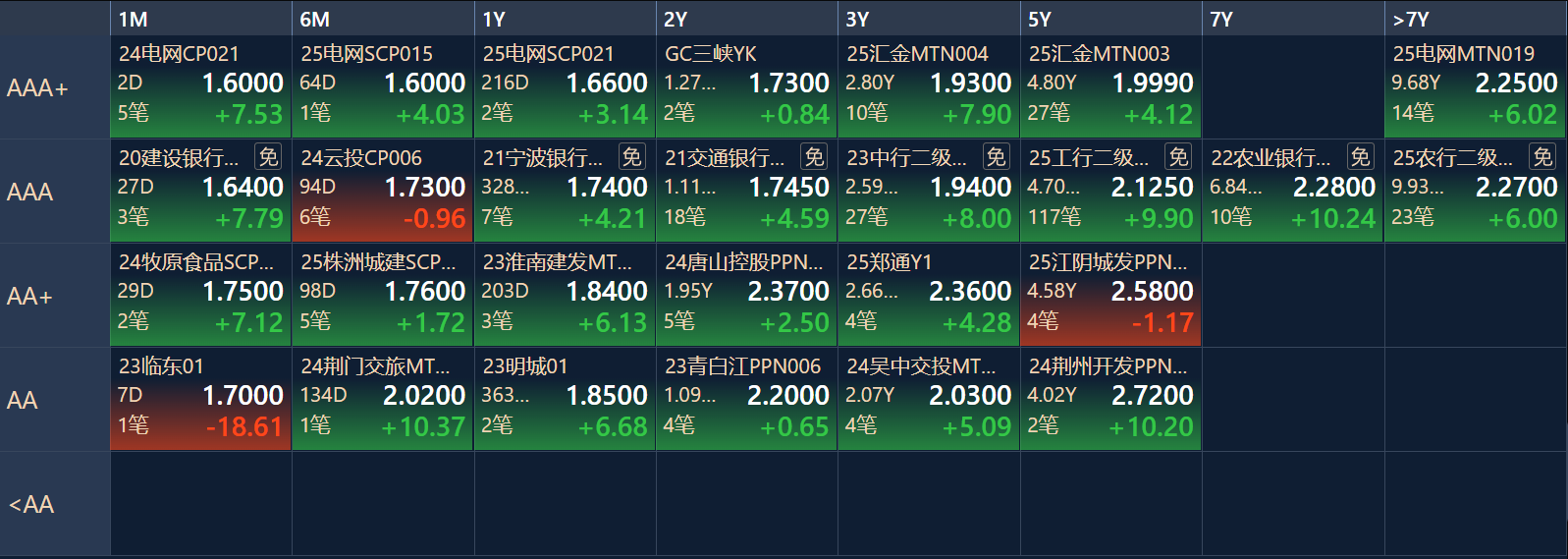This screenshot has width=1568, height=559.
Task: Open the 24荆州开发PPN bond tile
Action: click(1110, 399)
